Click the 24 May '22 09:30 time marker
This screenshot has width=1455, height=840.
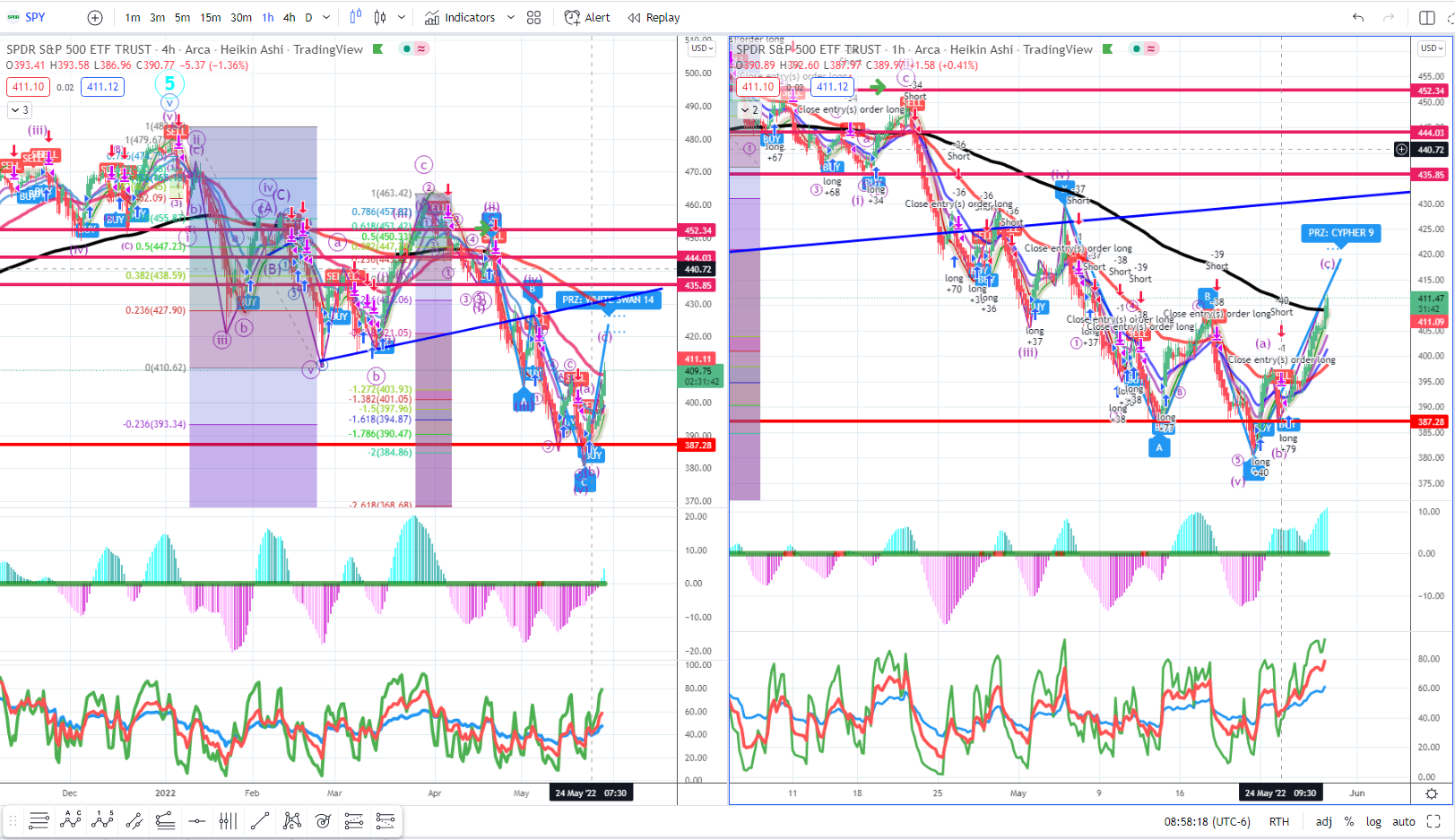pos(1280,793)
